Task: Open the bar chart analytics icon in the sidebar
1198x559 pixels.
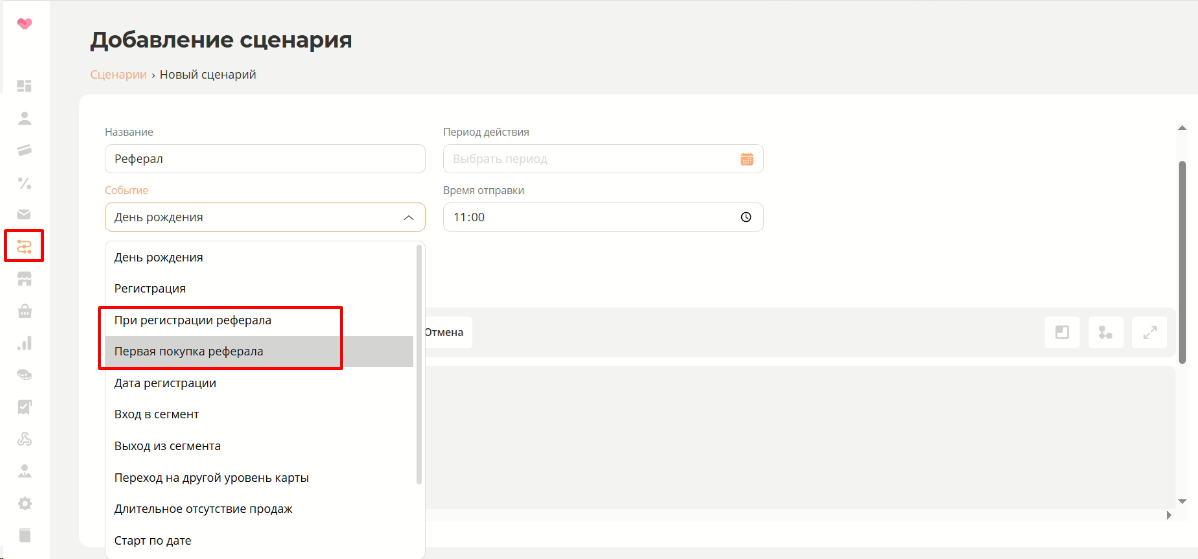Action: point(24,343)
